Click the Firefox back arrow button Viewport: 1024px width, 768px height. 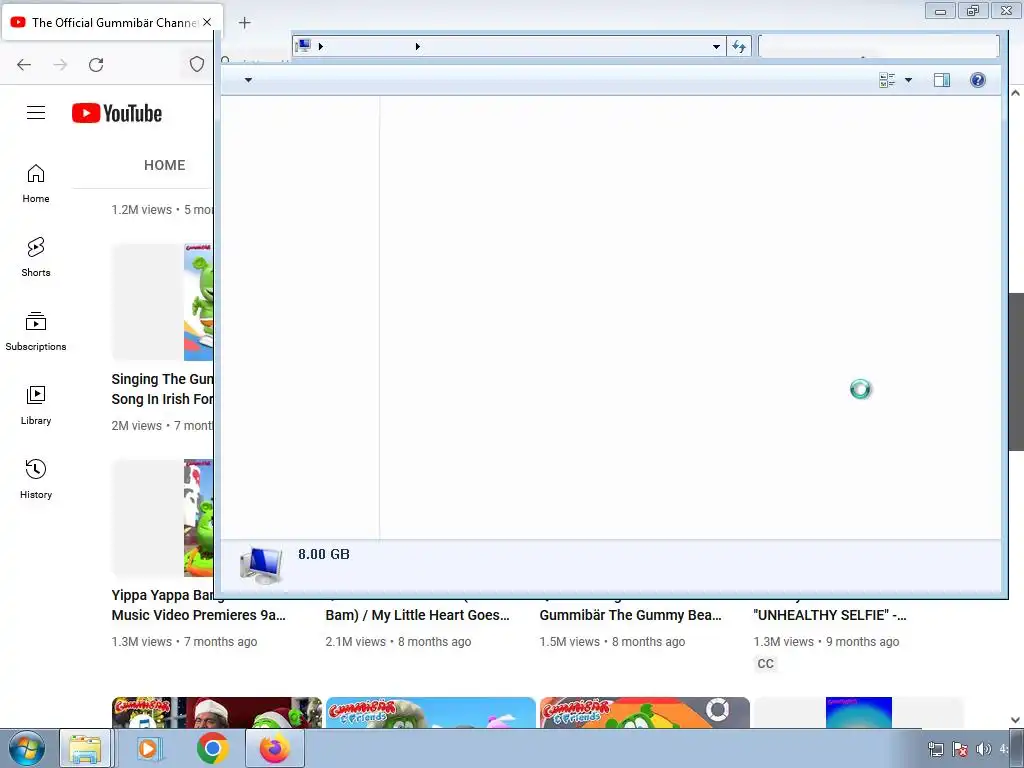tap(24, 65)
